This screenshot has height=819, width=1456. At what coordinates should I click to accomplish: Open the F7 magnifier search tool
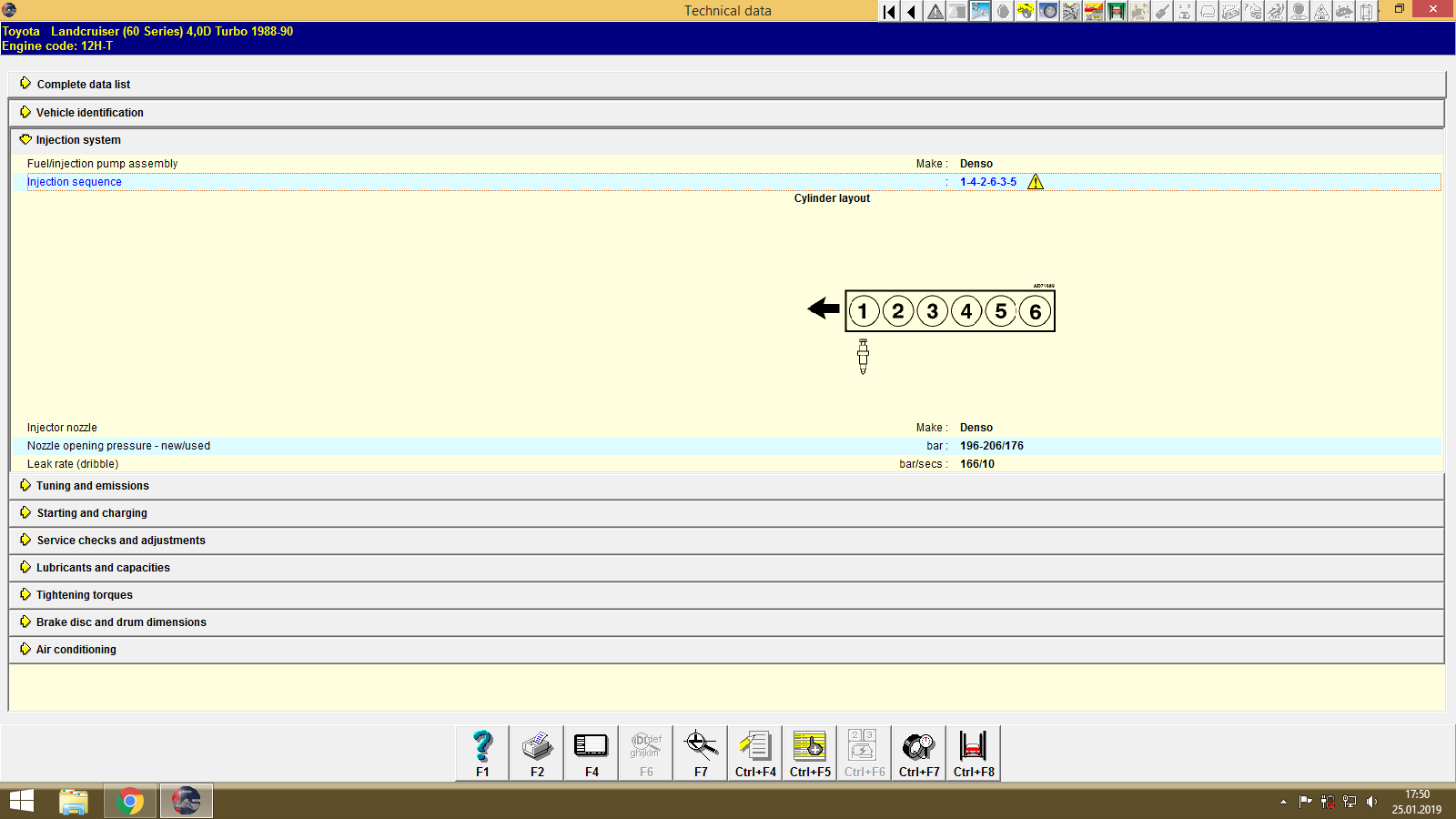(701, 753)
